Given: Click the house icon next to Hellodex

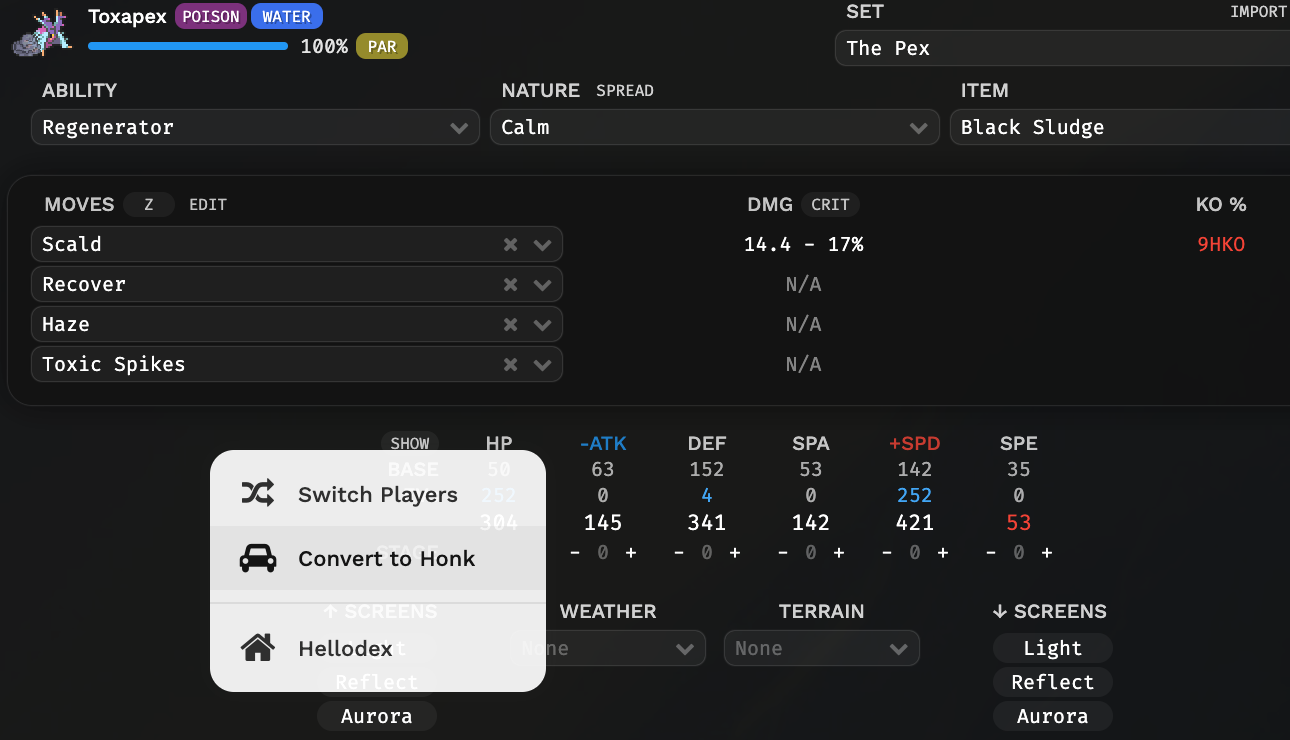Looking at the screenshot, I should pos(258,648).
